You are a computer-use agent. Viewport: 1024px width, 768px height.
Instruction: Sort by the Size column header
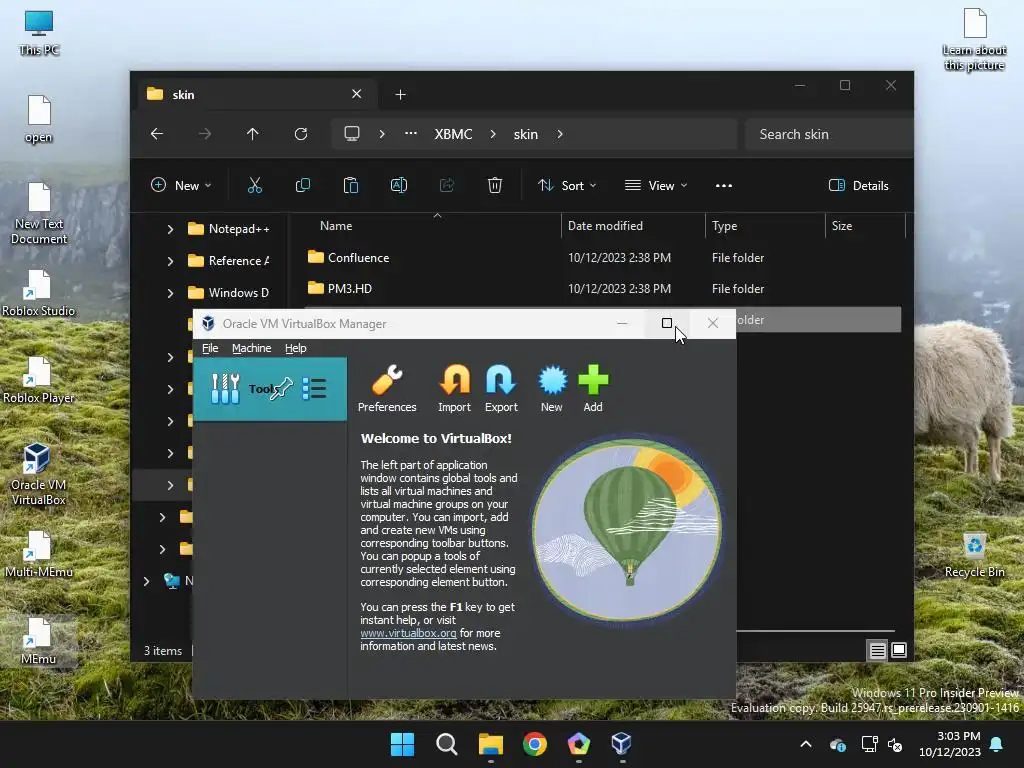842,225
